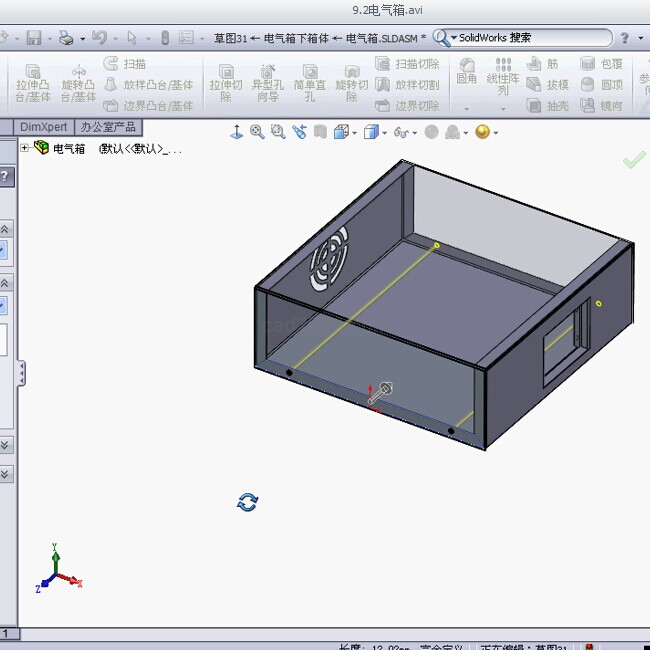Click the 圆角 fillet tool button
The height and width of the screenshot is (650, 650).
[466, 72]
